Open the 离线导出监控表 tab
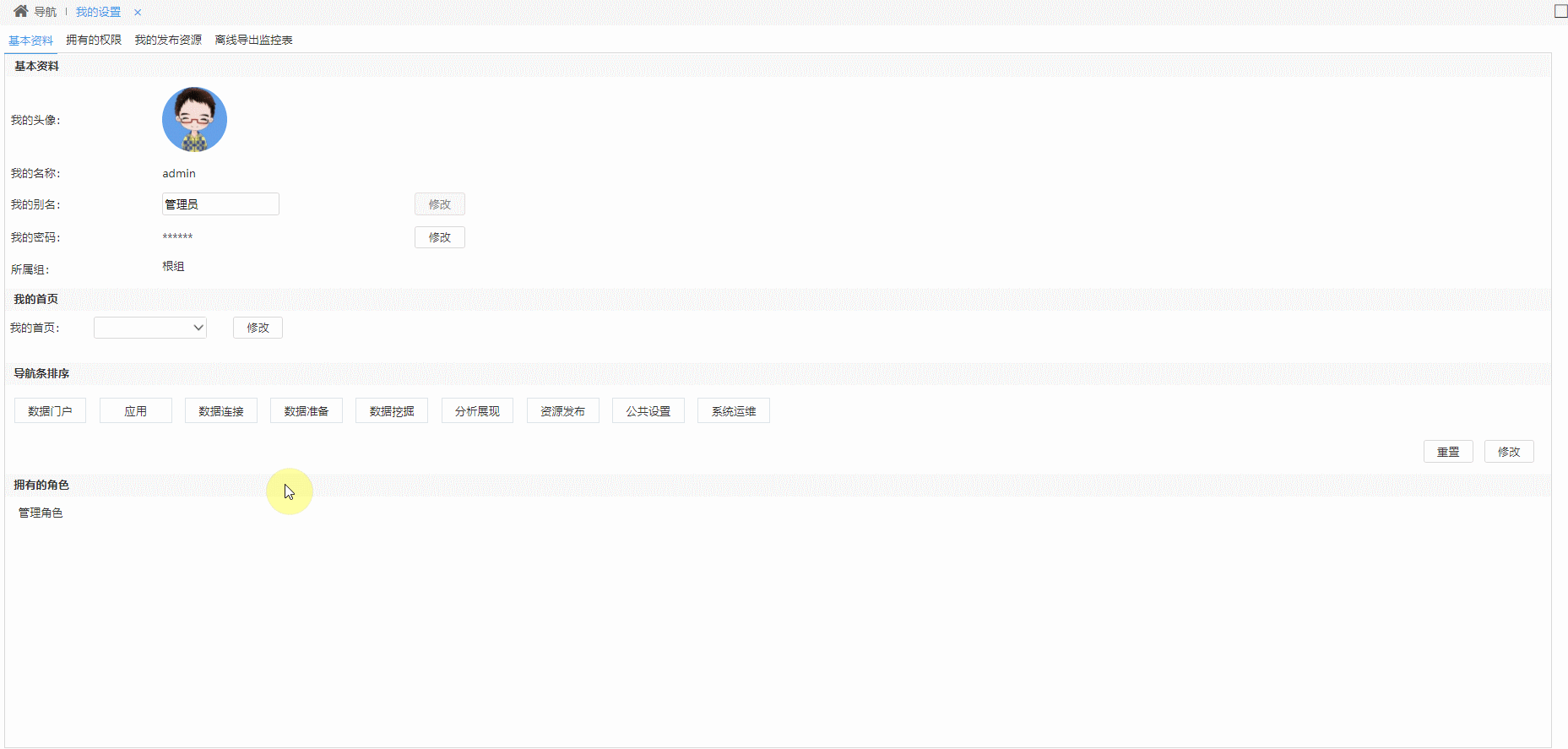The height and width of the screenshot is (749, 1568). point(253,40)
